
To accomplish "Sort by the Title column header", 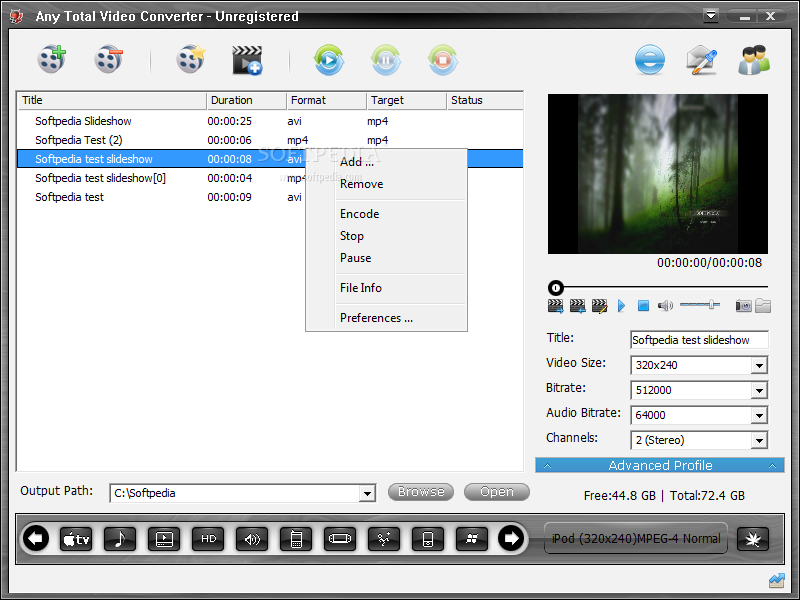I will tap(112, 101).
